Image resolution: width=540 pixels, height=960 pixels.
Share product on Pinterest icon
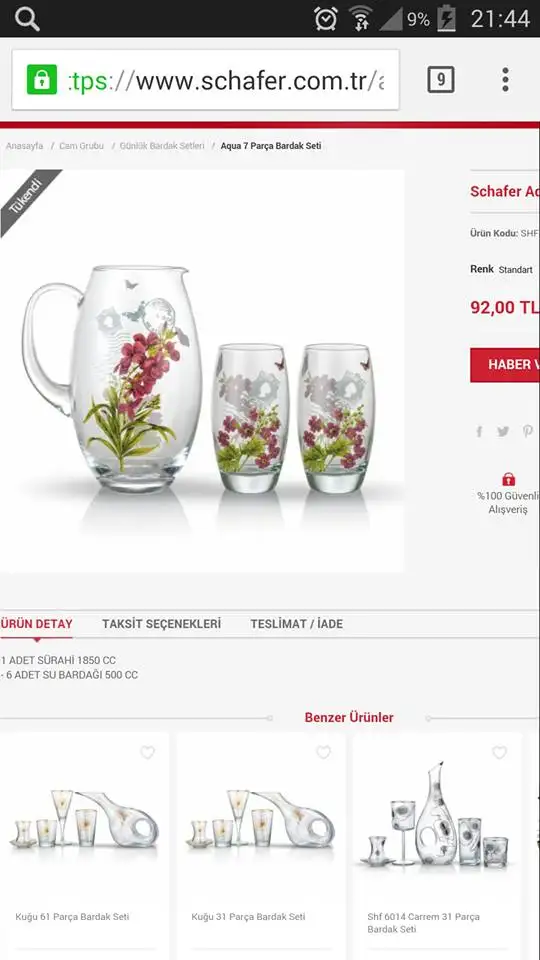(527, 432)
